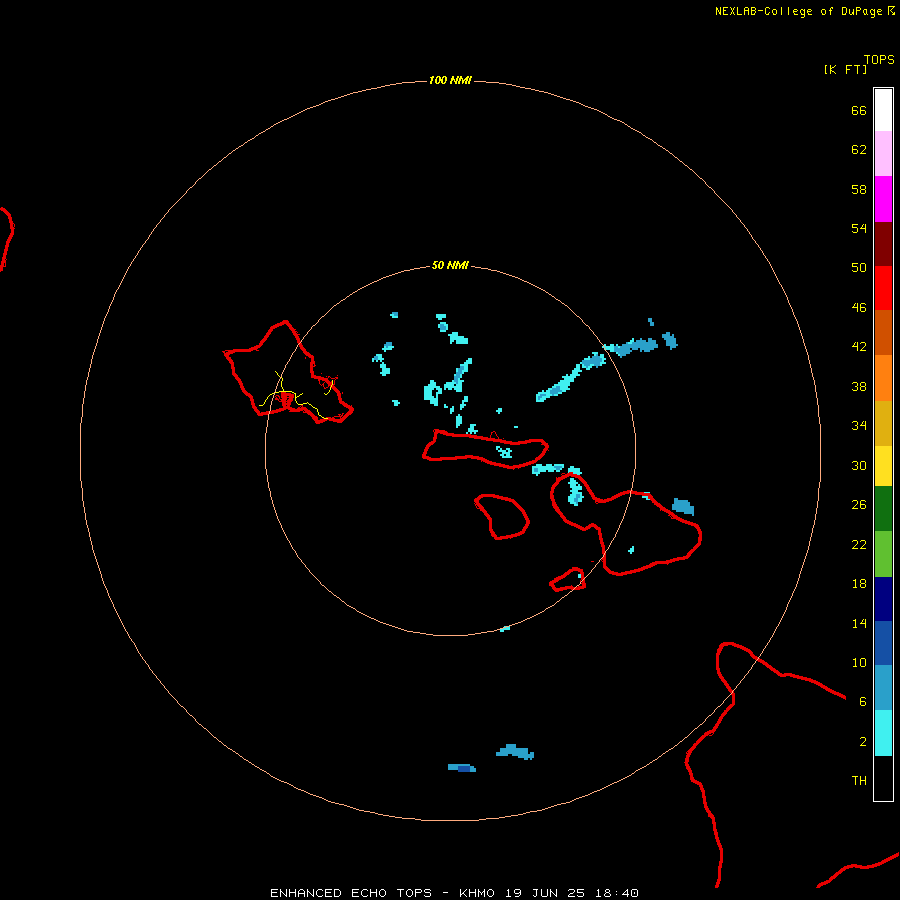
Task: Click the cyan legend swatch near 2
Action: 883,733
